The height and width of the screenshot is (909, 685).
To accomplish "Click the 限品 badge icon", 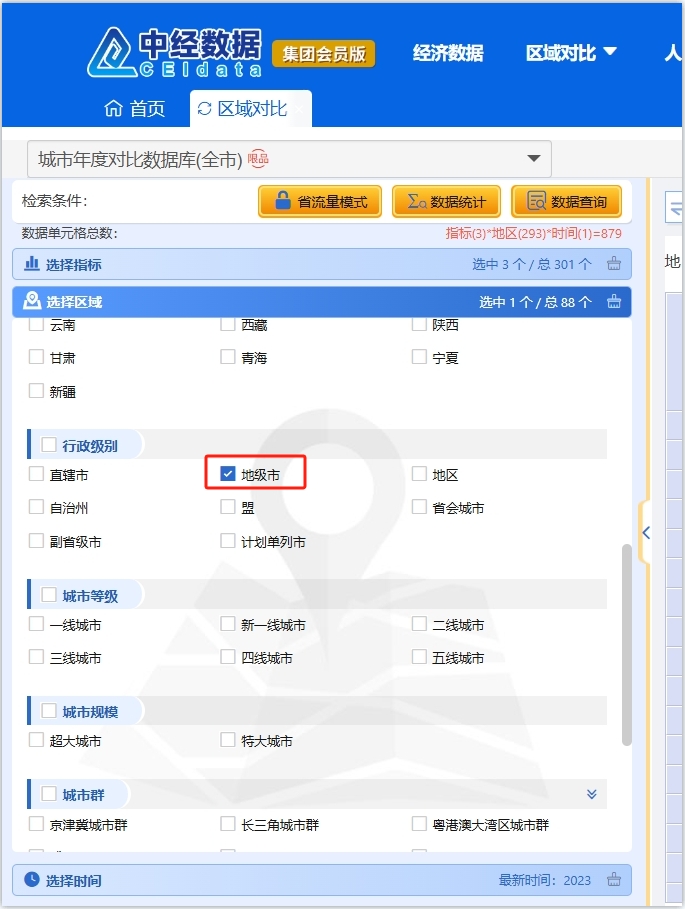I will 258,158.
